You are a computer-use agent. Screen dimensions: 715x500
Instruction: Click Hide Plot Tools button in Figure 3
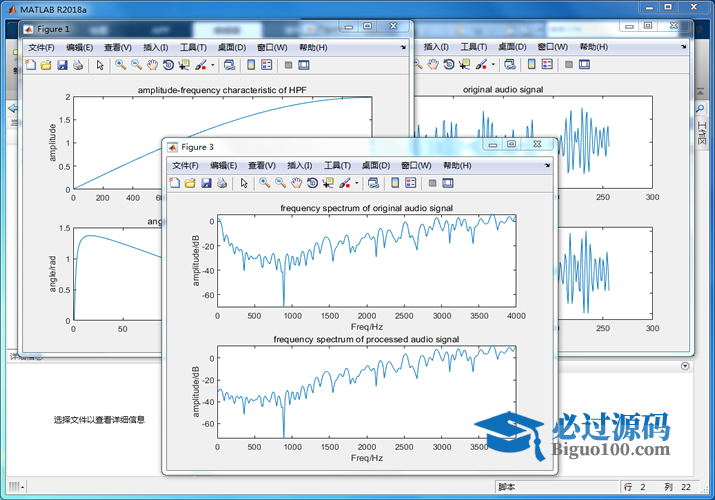pos(432,183)
